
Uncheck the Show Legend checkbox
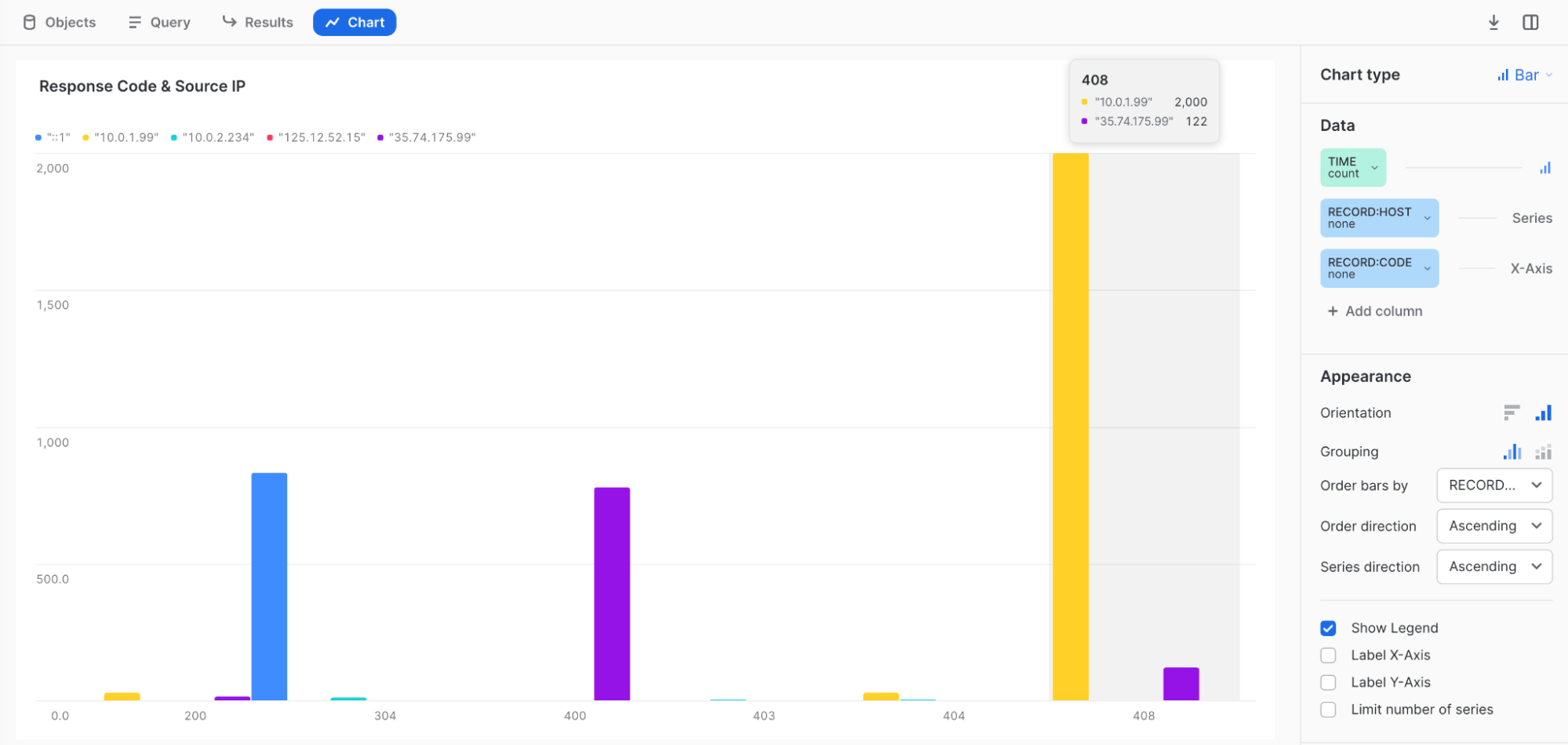click(x=1328, y=628)
